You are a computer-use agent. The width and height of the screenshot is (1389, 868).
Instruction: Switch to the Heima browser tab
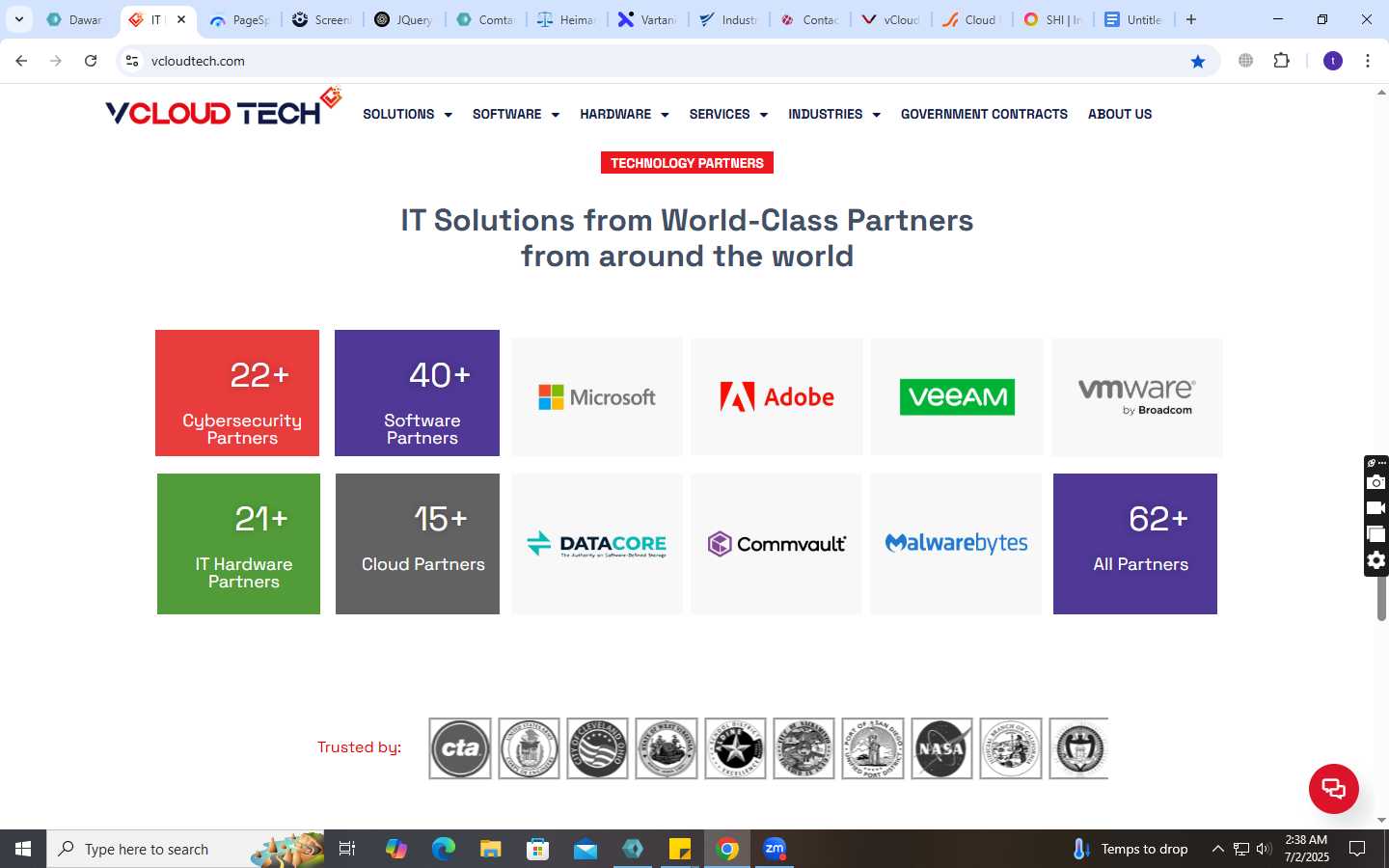pos(567,19)
